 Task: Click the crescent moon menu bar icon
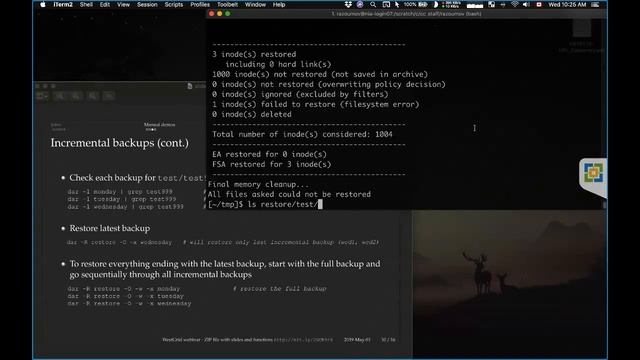(436, 4)
